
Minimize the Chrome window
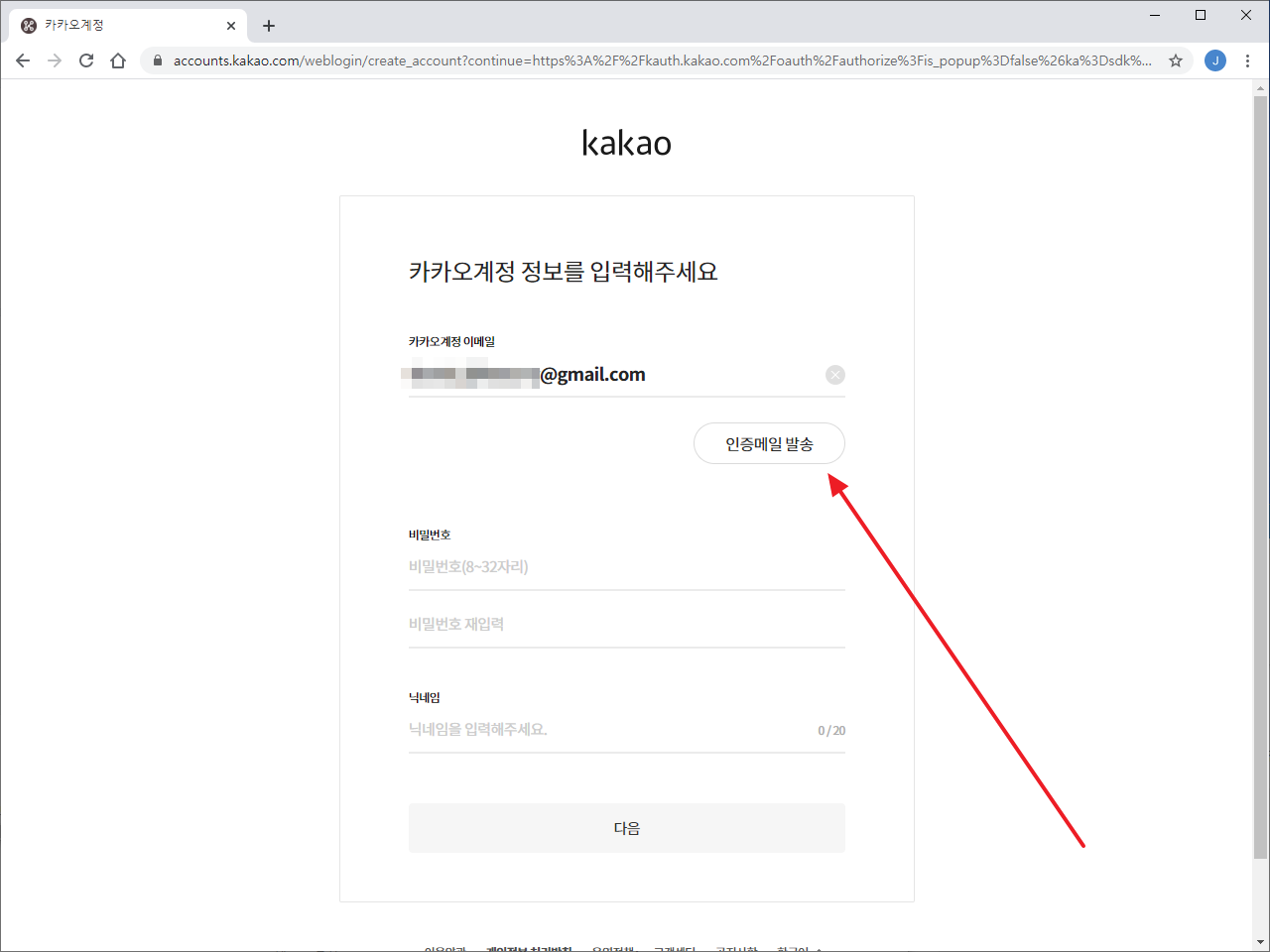1155,15
